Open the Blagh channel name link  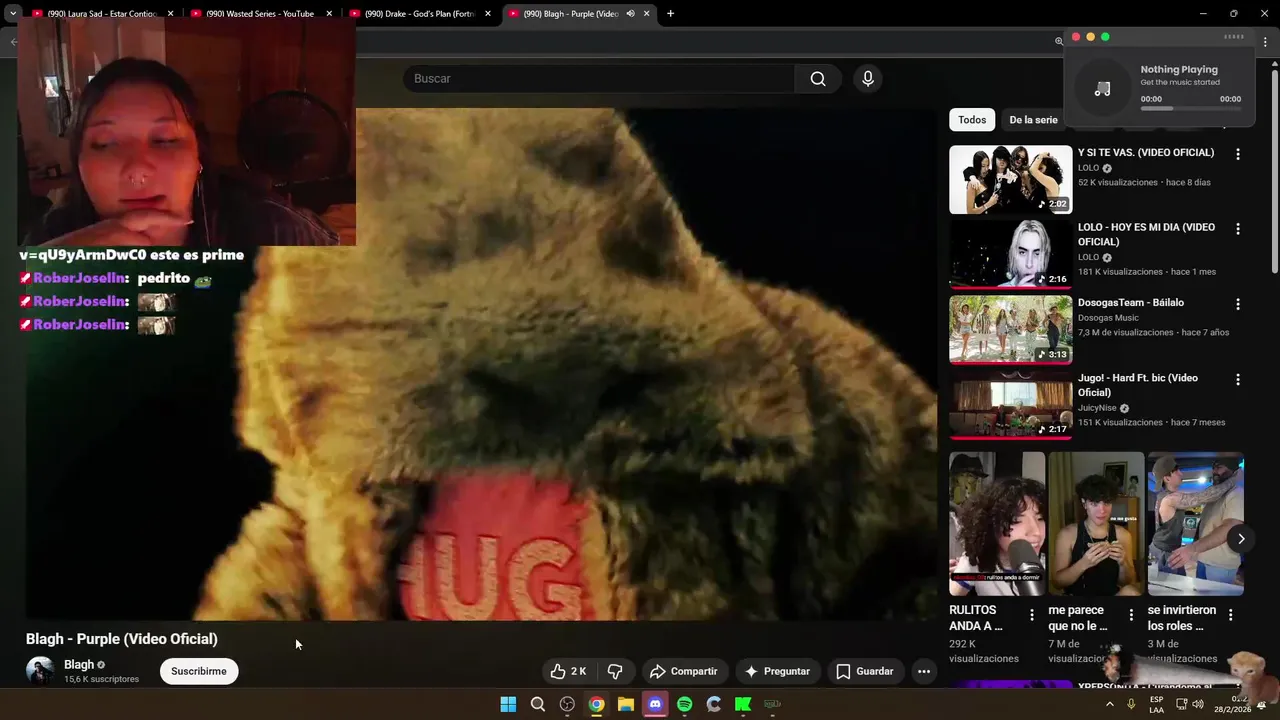pos(79,665)
